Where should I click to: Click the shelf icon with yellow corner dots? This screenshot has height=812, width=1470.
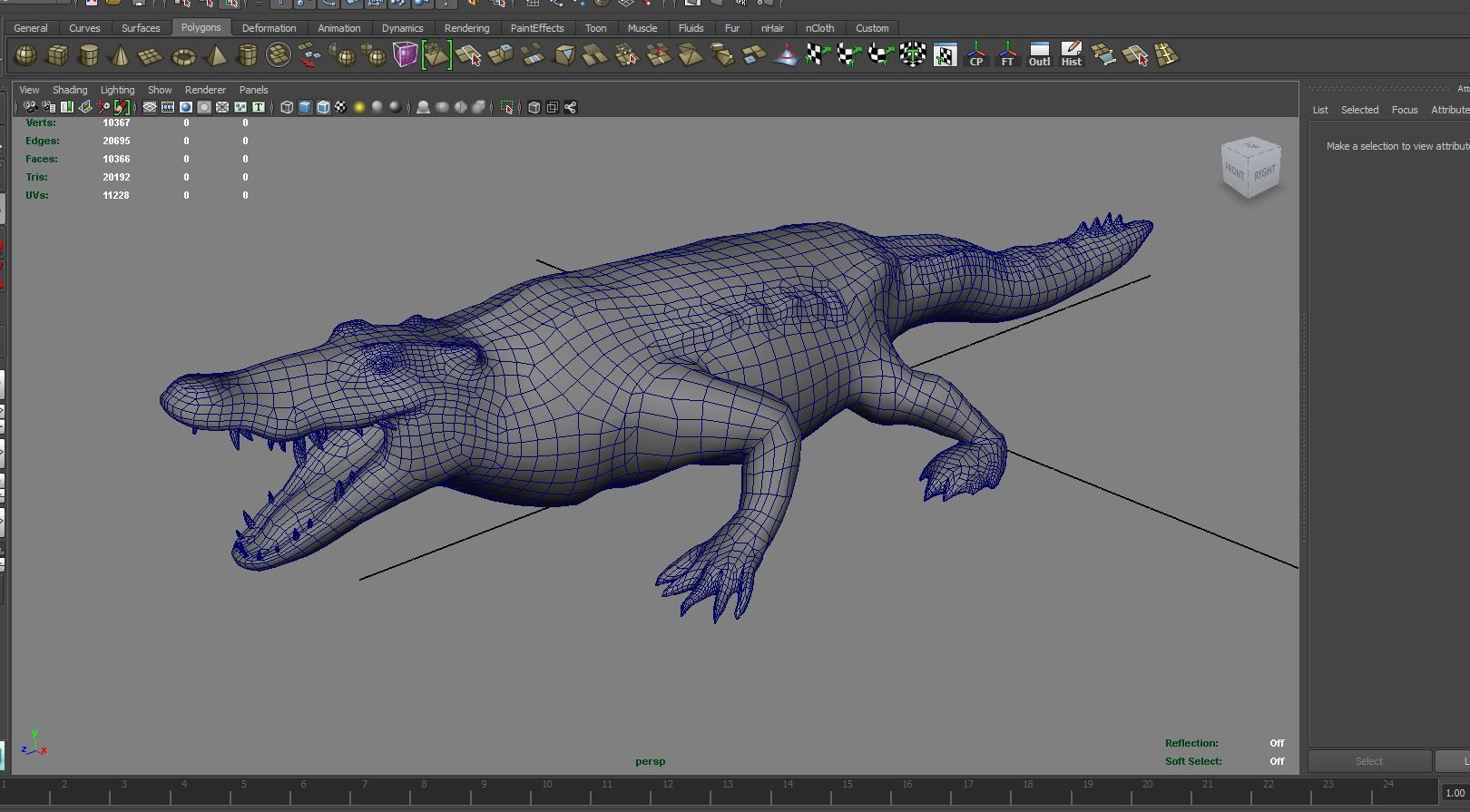[1103, 54]
